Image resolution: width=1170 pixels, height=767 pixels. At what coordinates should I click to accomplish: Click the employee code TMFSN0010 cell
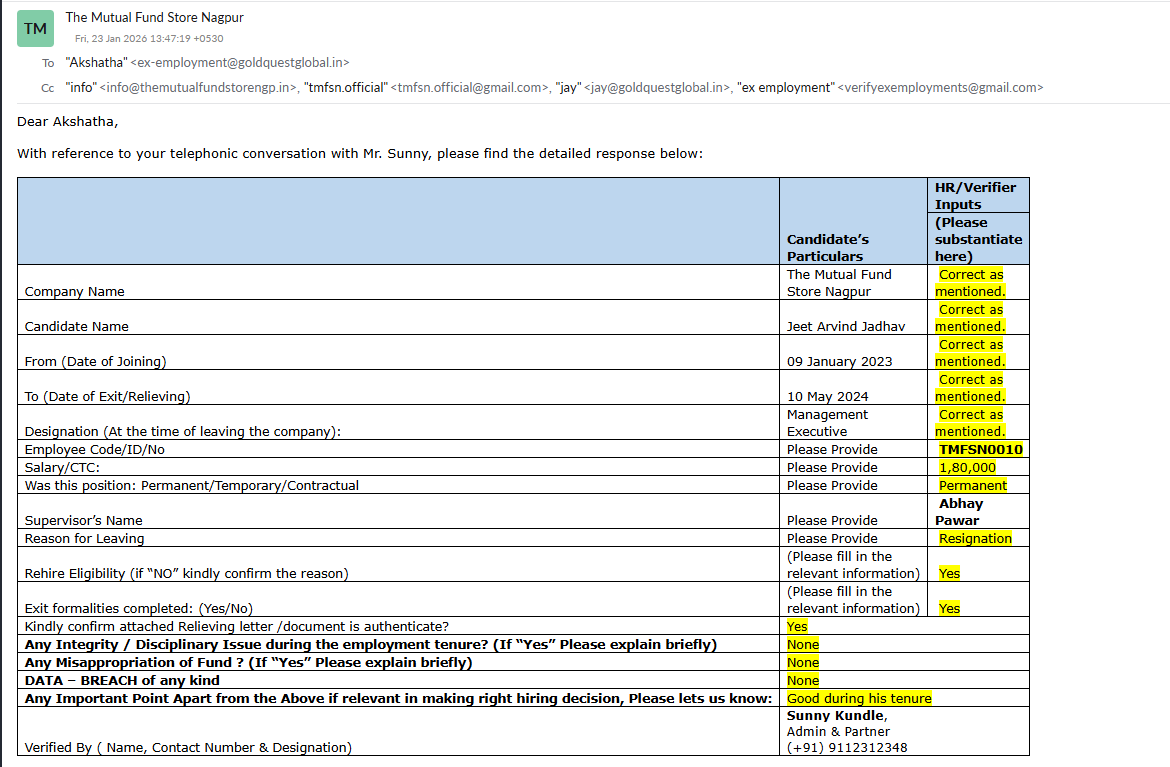980,450
